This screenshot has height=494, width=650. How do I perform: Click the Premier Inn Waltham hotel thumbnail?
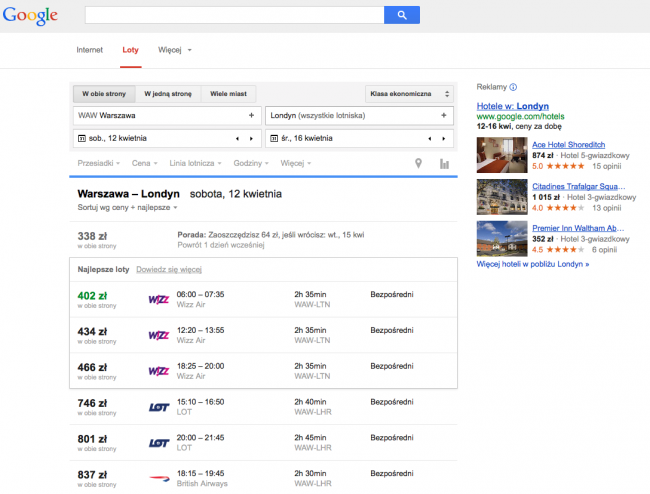[502, 239]
